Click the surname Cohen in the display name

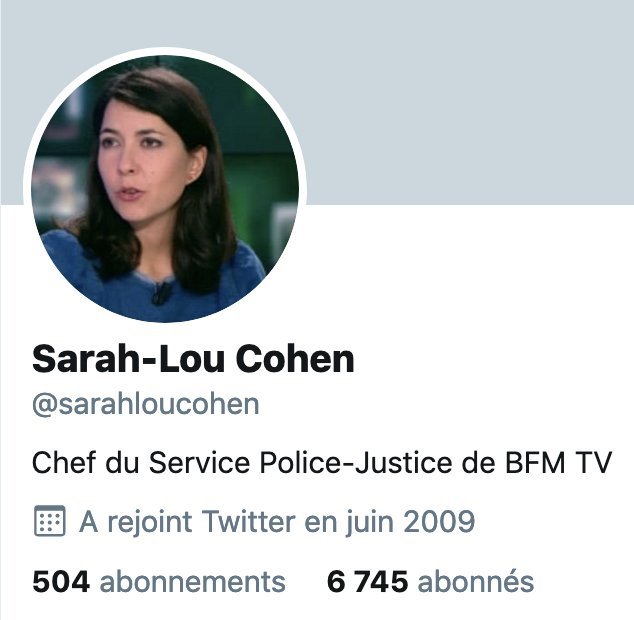click(295, 359)
